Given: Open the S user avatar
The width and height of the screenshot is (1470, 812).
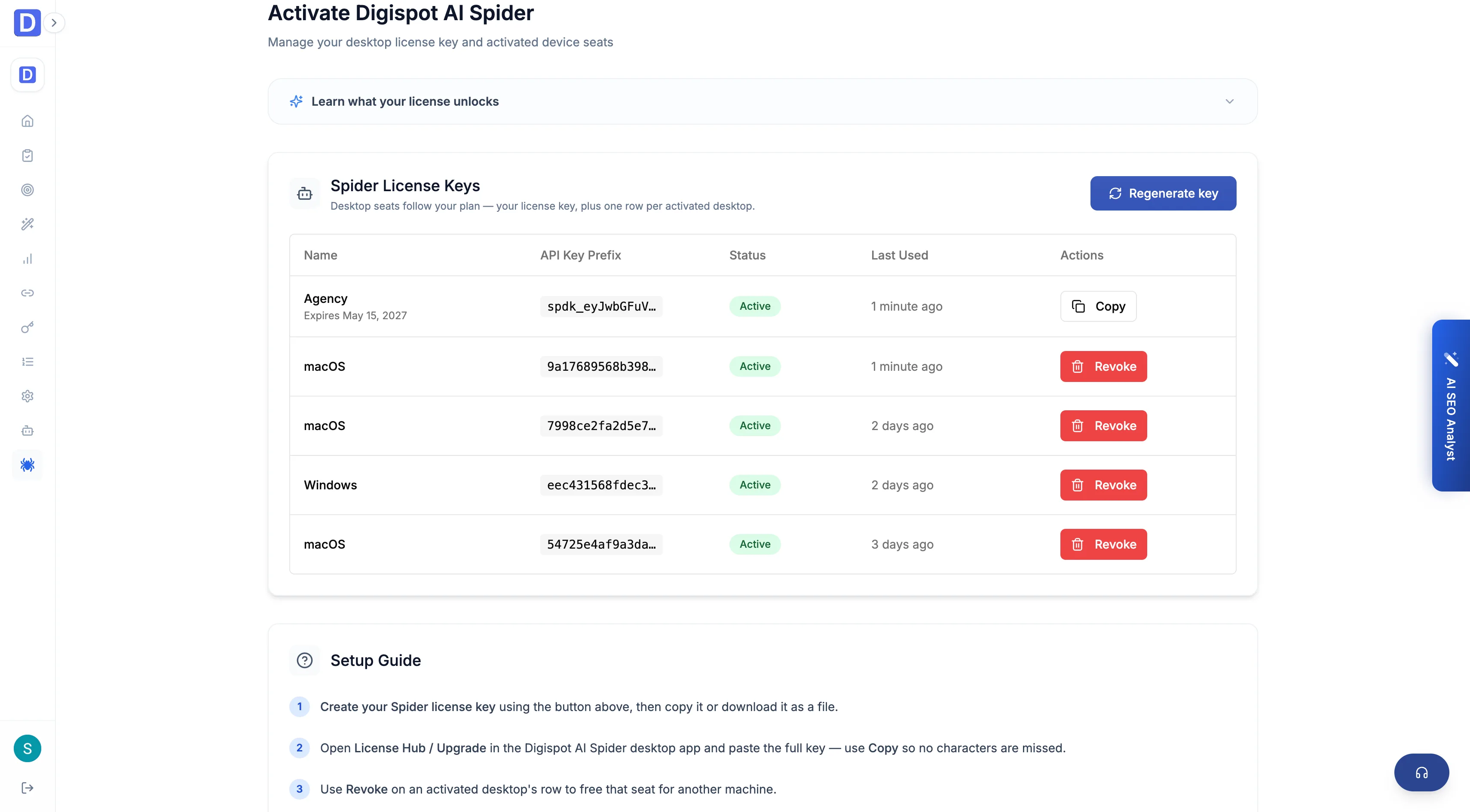Looking at the screenshot, I should pos(28,748).
